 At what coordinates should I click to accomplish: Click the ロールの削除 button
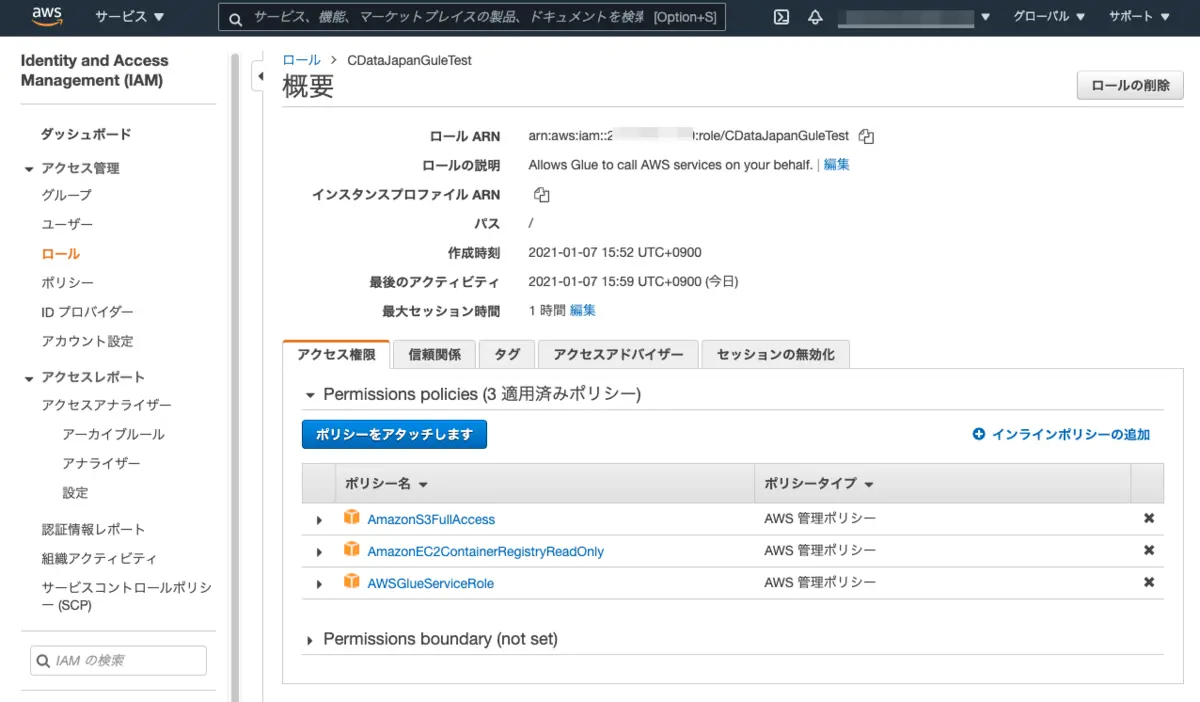[1130, 85]
